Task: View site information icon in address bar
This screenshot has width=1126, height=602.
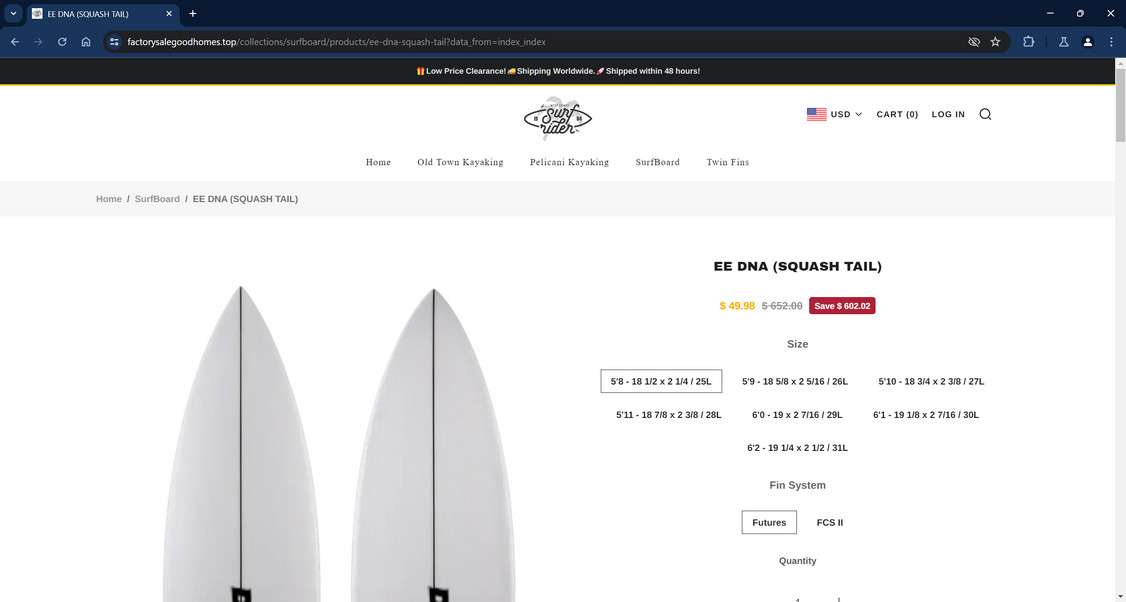Action: [x=114, y=42]
